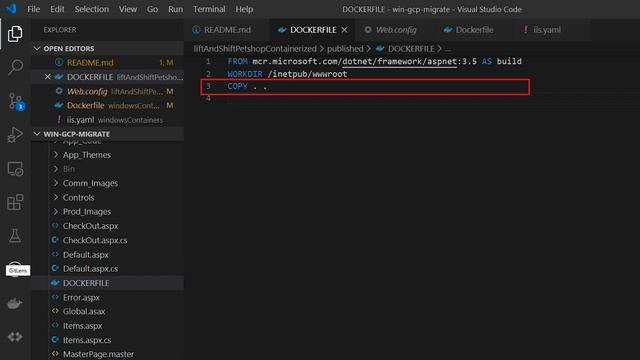
Task: Open the File menu
Action: pos(33,9)
